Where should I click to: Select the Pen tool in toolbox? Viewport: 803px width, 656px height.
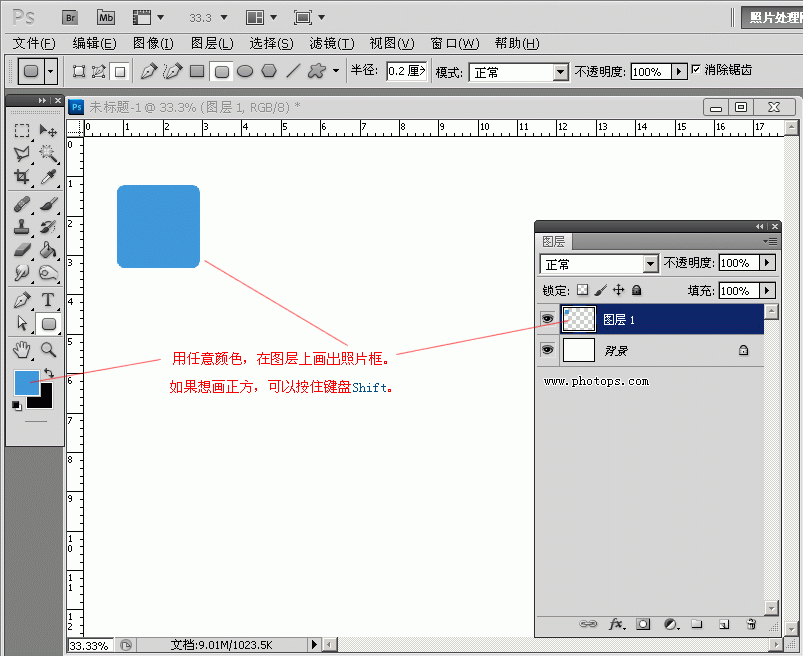(22, 300)
